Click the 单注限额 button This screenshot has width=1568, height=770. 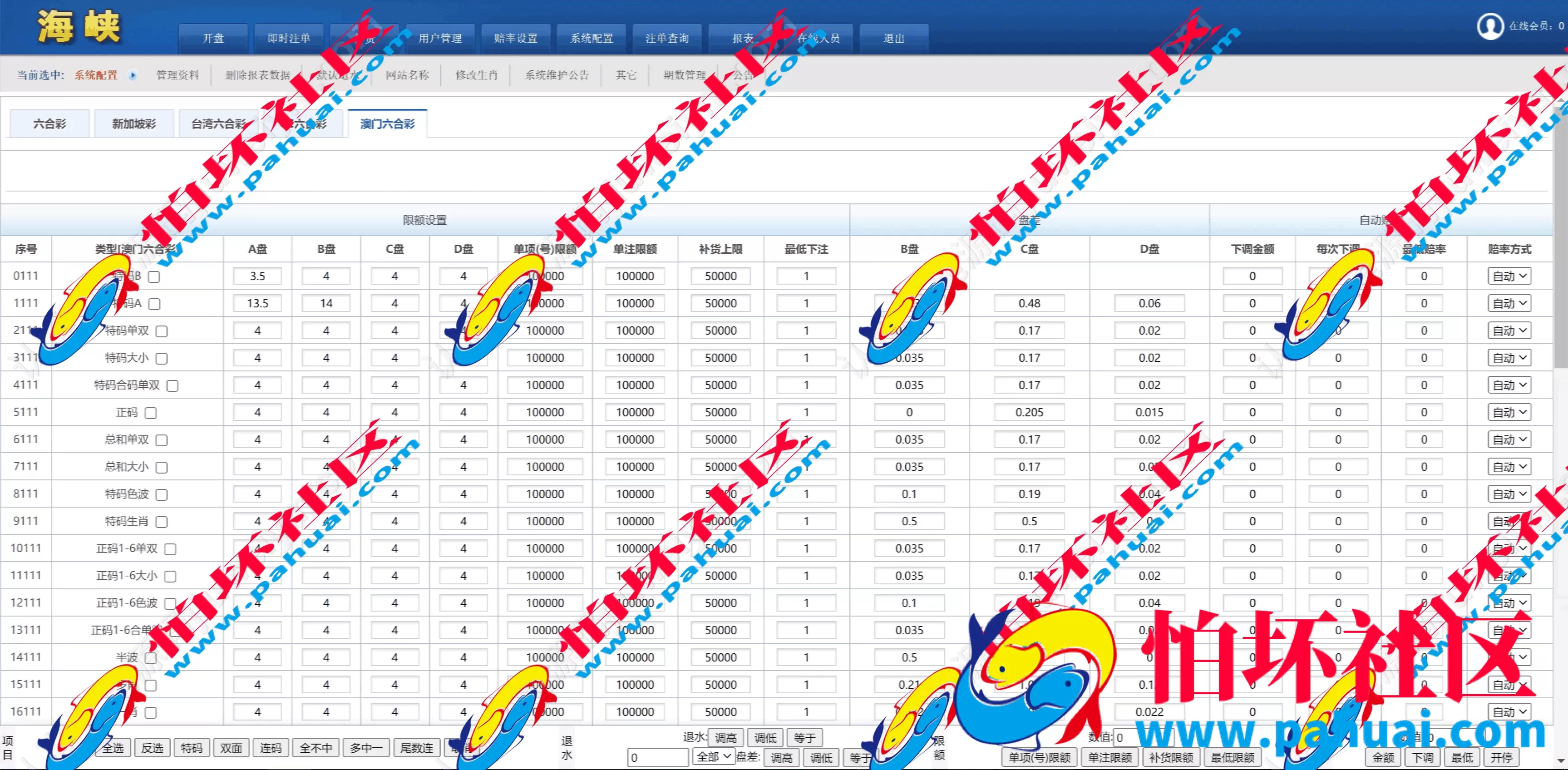point(1110,758)
